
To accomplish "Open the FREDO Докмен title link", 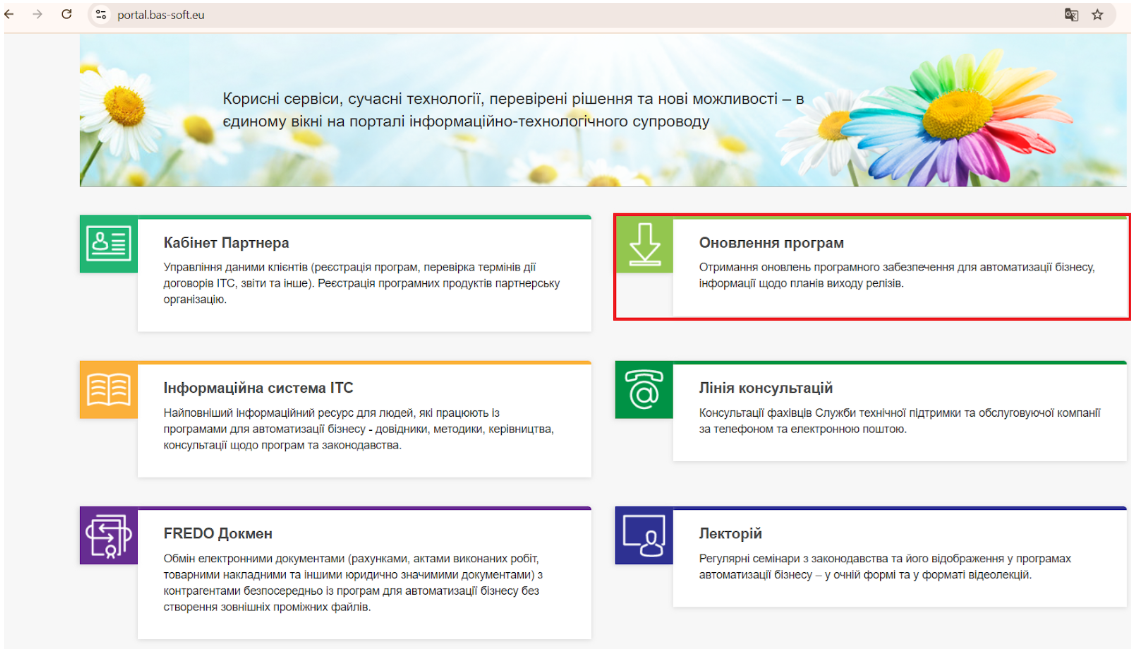I will [x=218, y=534].
